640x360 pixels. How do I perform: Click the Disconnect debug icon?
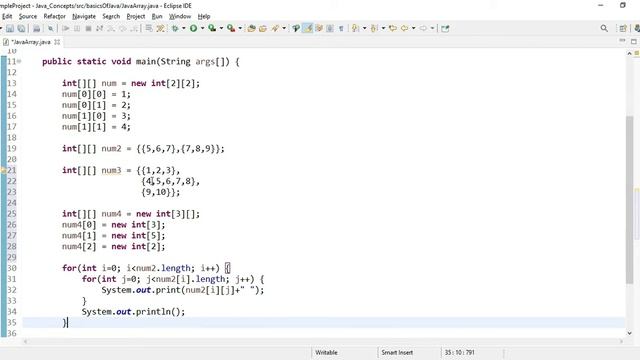[99, 29]
